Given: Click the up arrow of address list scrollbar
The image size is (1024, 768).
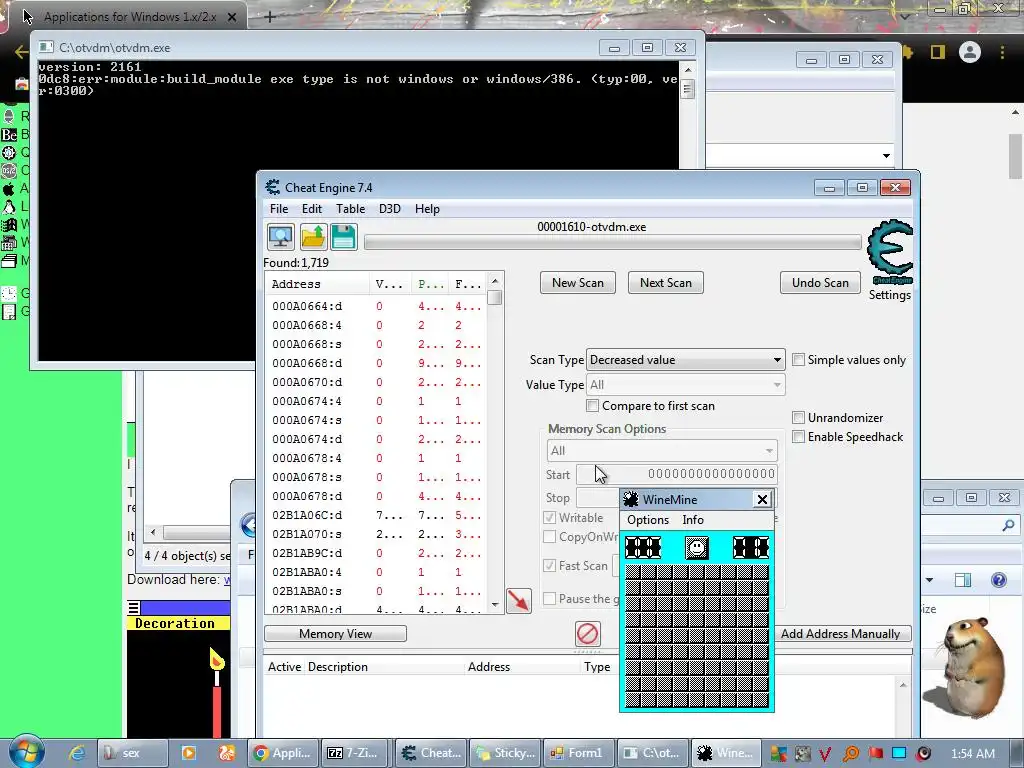Looking at the screenshot, I should point(495,281).
